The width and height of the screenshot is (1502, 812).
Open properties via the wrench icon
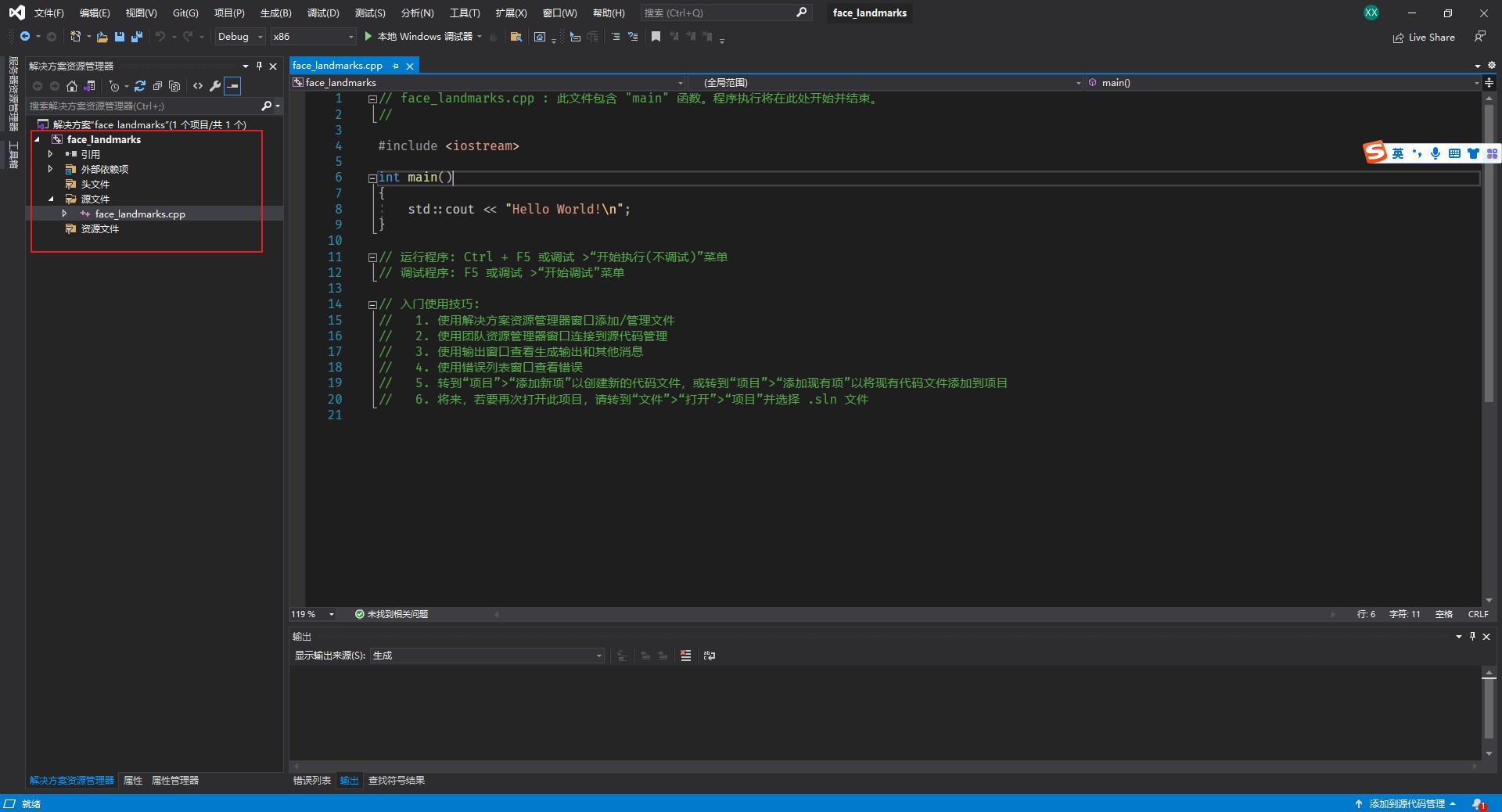click(215, 86)
